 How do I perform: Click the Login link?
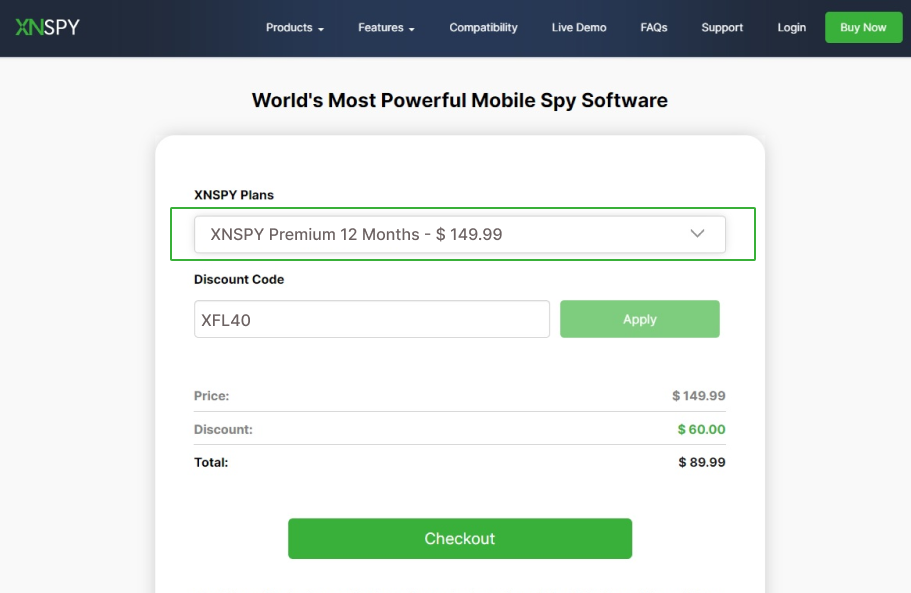tap(791, 28)
